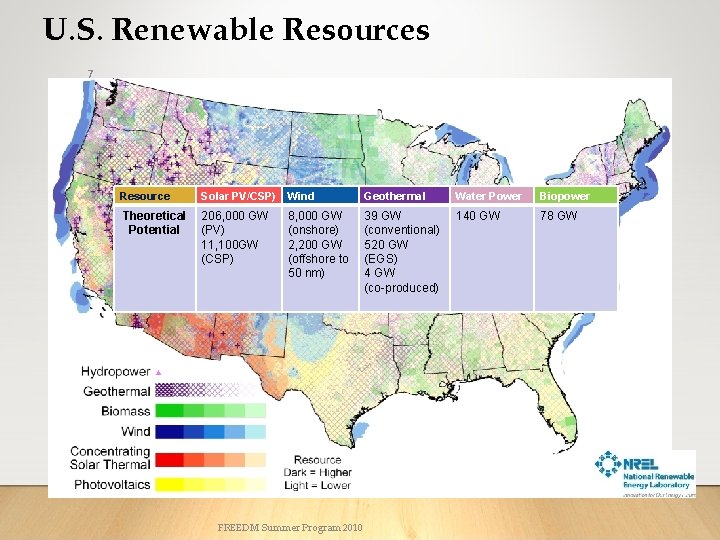Viewport: 720px width, 540px height.
Task: Click the 'Biopower' header cell
Action: click(576, 196)
